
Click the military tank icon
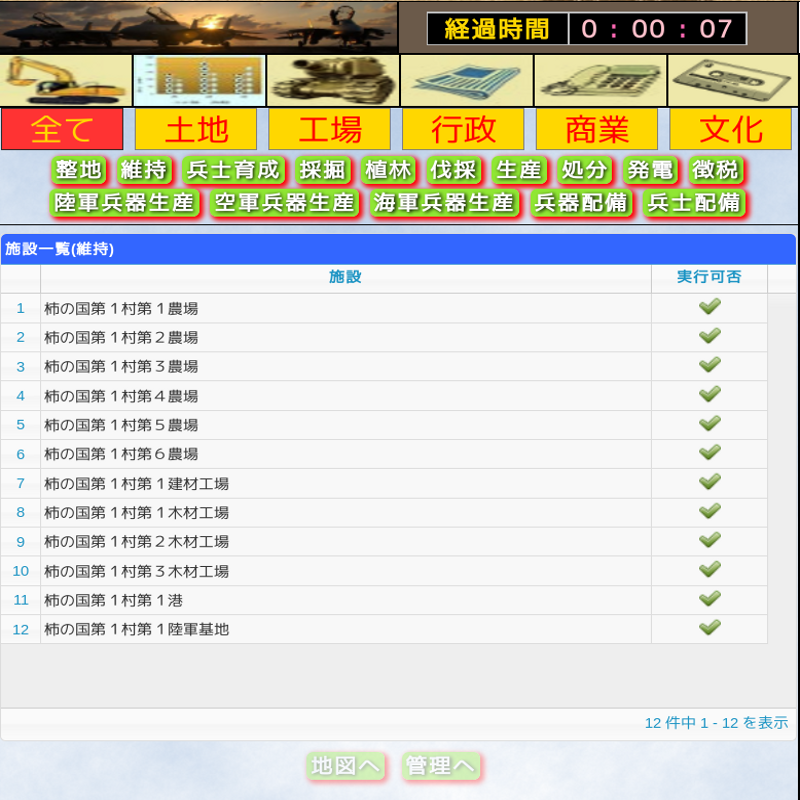click(333, 80)
